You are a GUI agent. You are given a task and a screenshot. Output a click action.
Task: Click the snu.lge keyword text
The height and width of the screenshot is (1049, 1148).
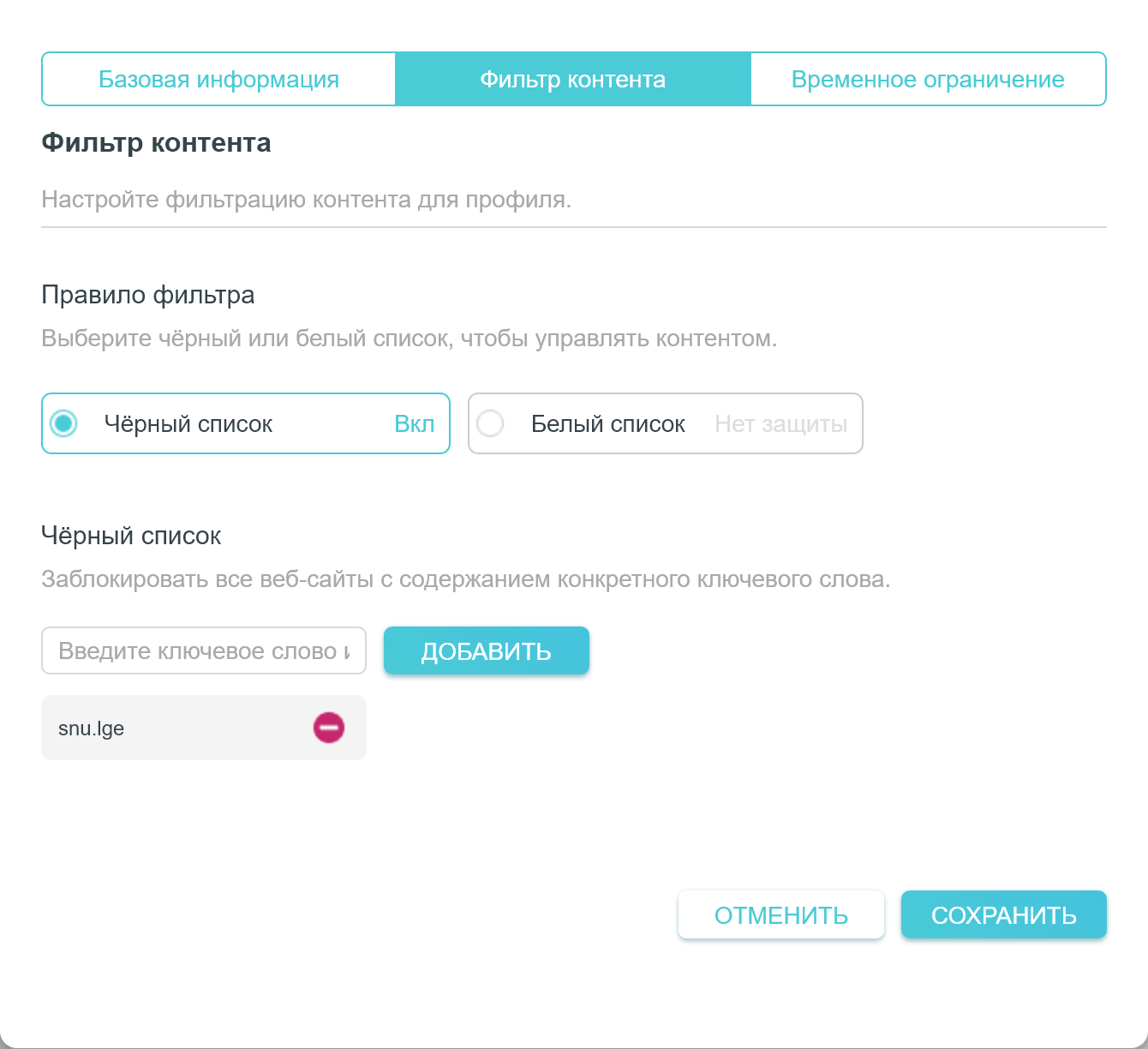(92, 728)
